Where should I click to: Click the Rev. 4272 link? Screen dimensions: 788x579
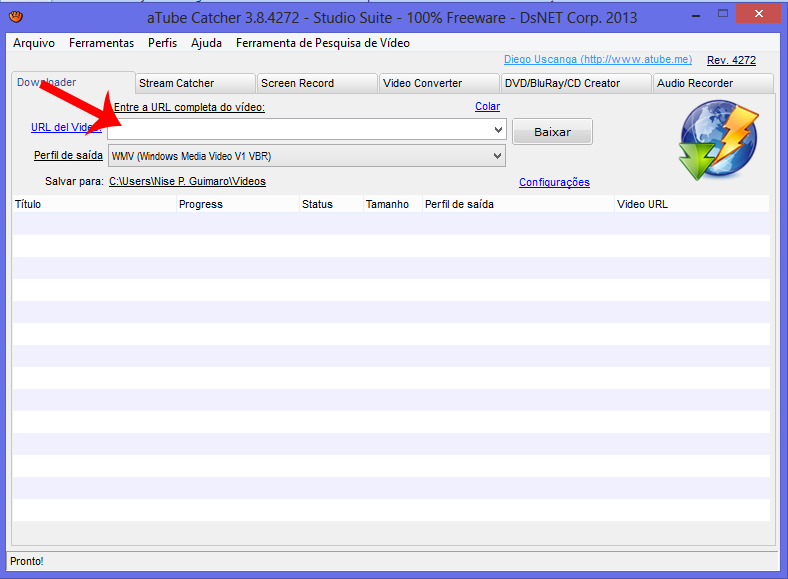point(731,60)
